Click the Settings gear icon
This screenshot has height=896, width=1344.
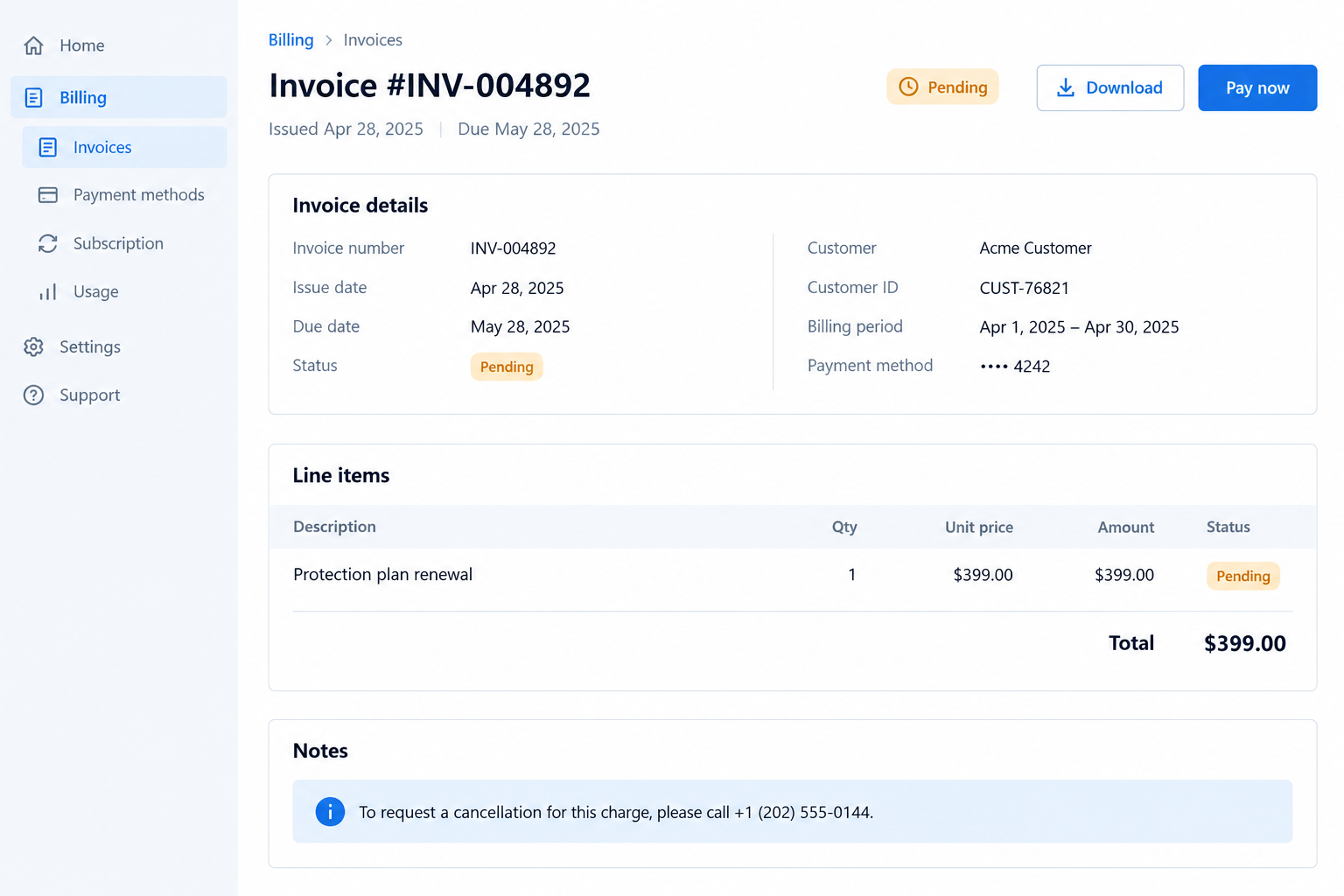coord(34,346)
